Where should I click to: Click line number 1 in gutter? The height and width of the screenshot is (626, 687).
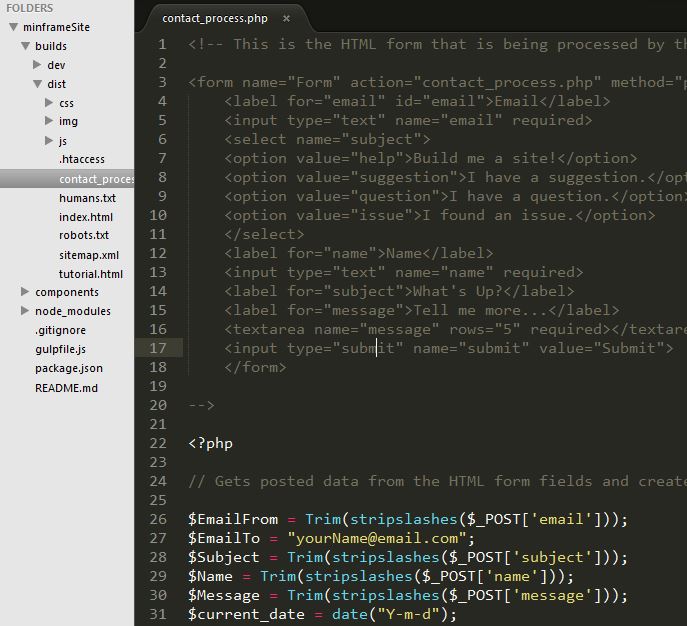162,44
